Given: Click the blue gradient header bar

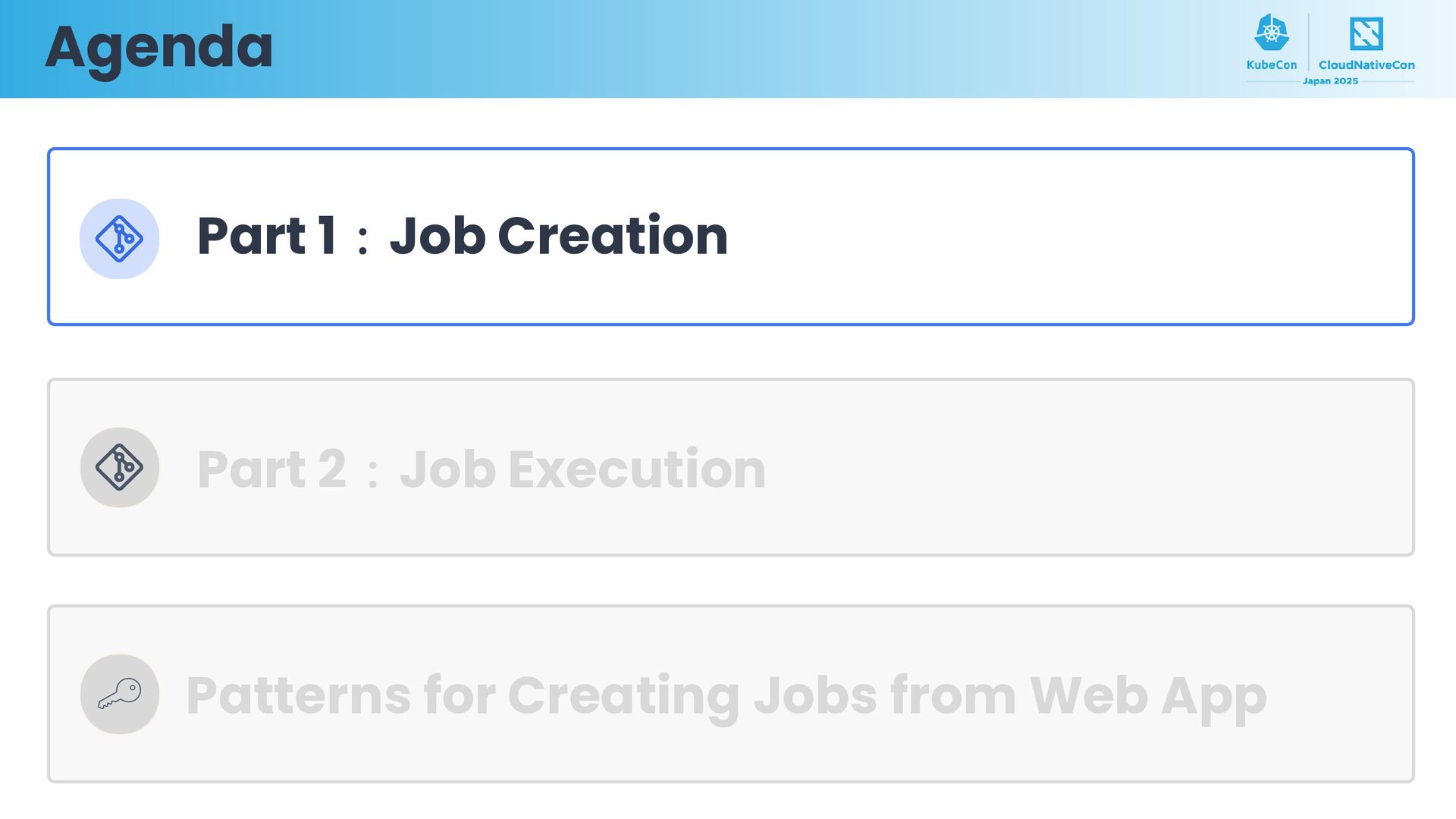Looking at the screenshot, I should pyautogui.click(x=728, y=49).
